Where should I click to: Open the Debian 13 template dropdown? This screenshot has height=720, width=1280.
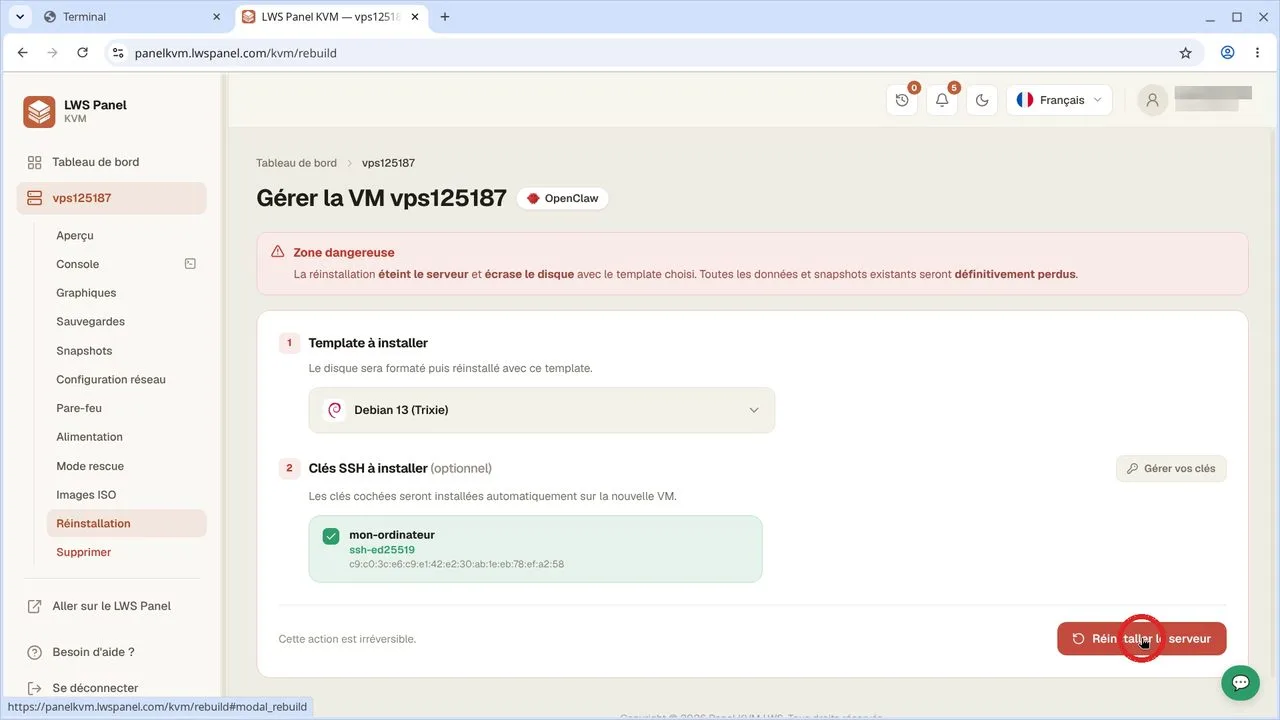click(x=542, y=410)
